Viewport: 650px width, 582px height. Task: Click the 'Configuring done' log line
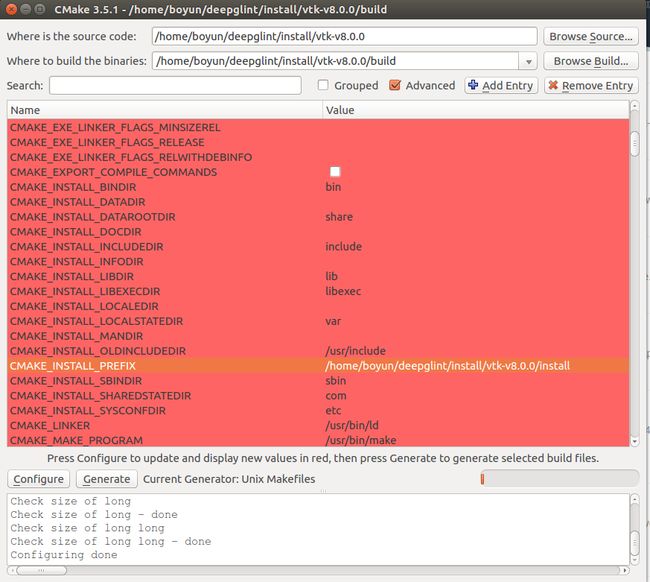(x=64, y=555)
